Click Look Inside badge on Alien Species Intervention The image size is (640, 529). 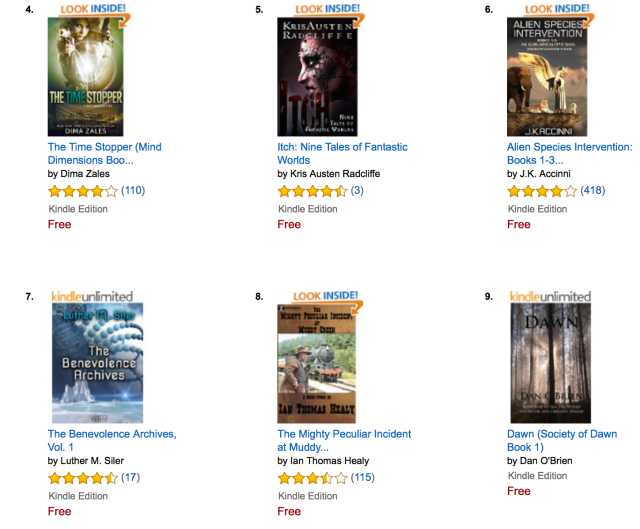pyautogui.click(x=558, y=10)
